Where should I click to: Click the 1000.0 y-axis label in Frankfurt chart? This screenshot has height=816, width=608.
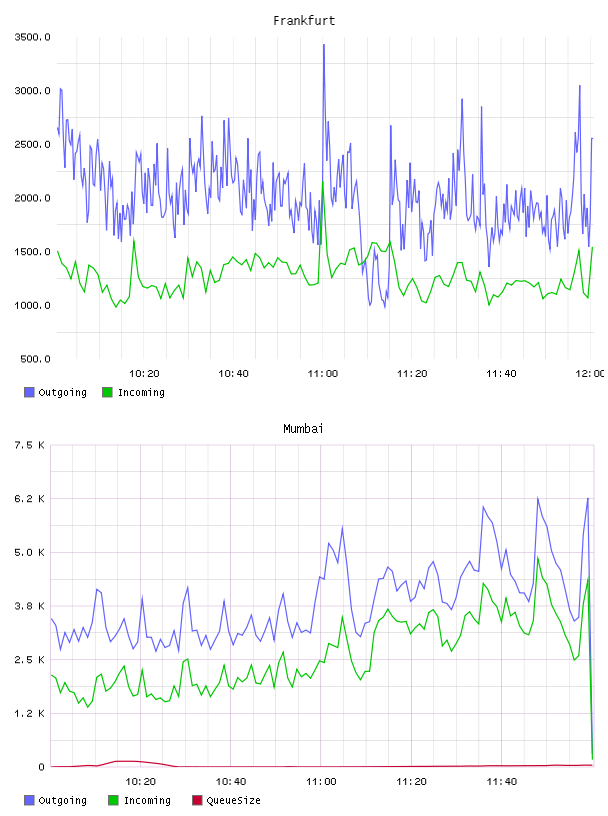click(x=32, y=305)
